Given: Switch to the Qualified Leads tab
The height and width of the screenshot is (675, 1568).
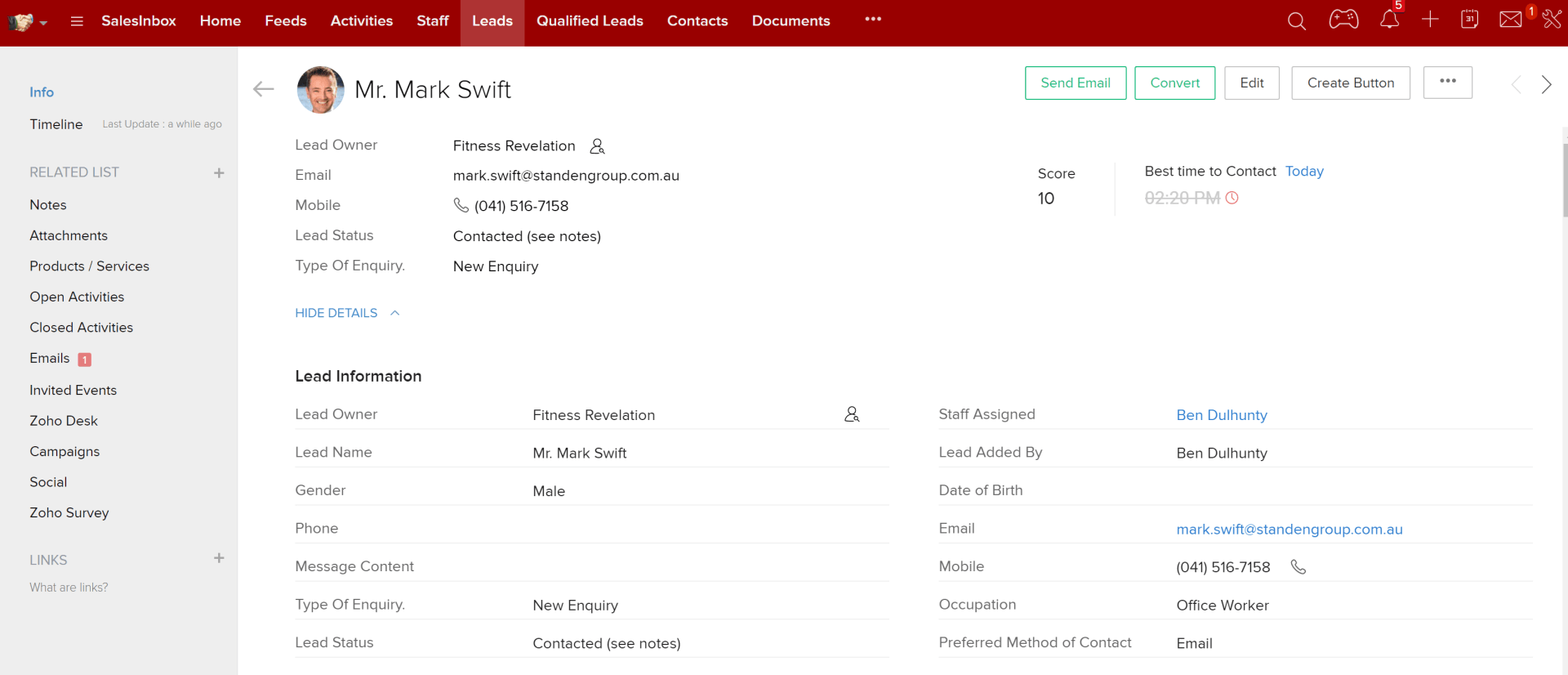Looking at the screenshot, I should tap(590, 21).
